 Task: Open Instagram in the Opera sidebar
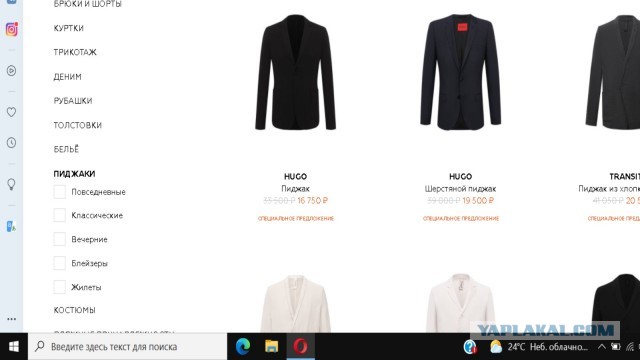point(11,29)
